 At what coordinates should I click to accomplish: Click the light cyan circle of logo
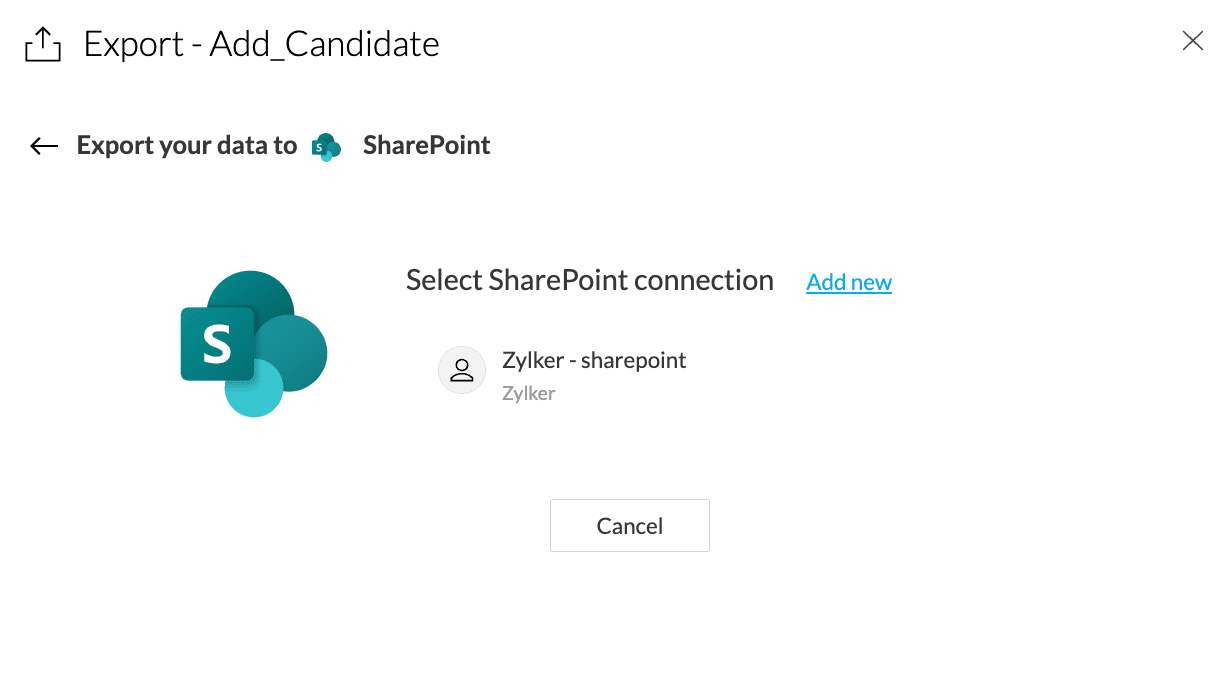[x=254, y=388]
